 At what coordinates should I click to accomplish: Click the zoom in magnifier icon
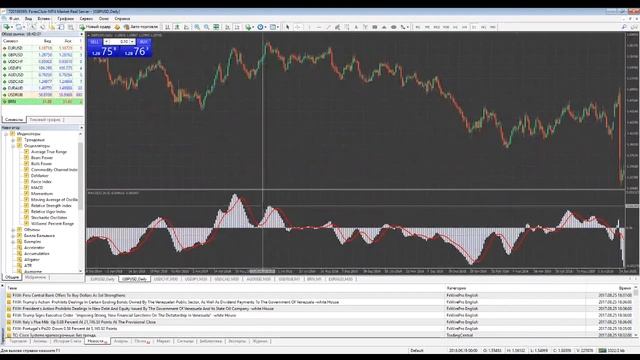tap(197, 27)
